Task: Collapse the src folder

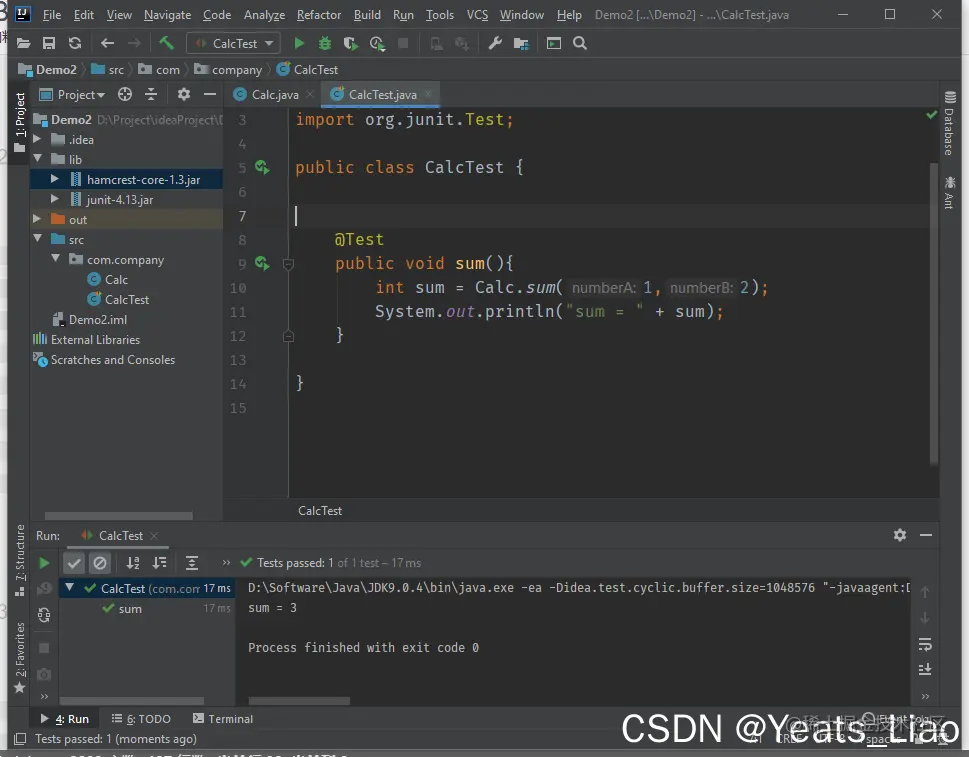Action: click(37, 239)
